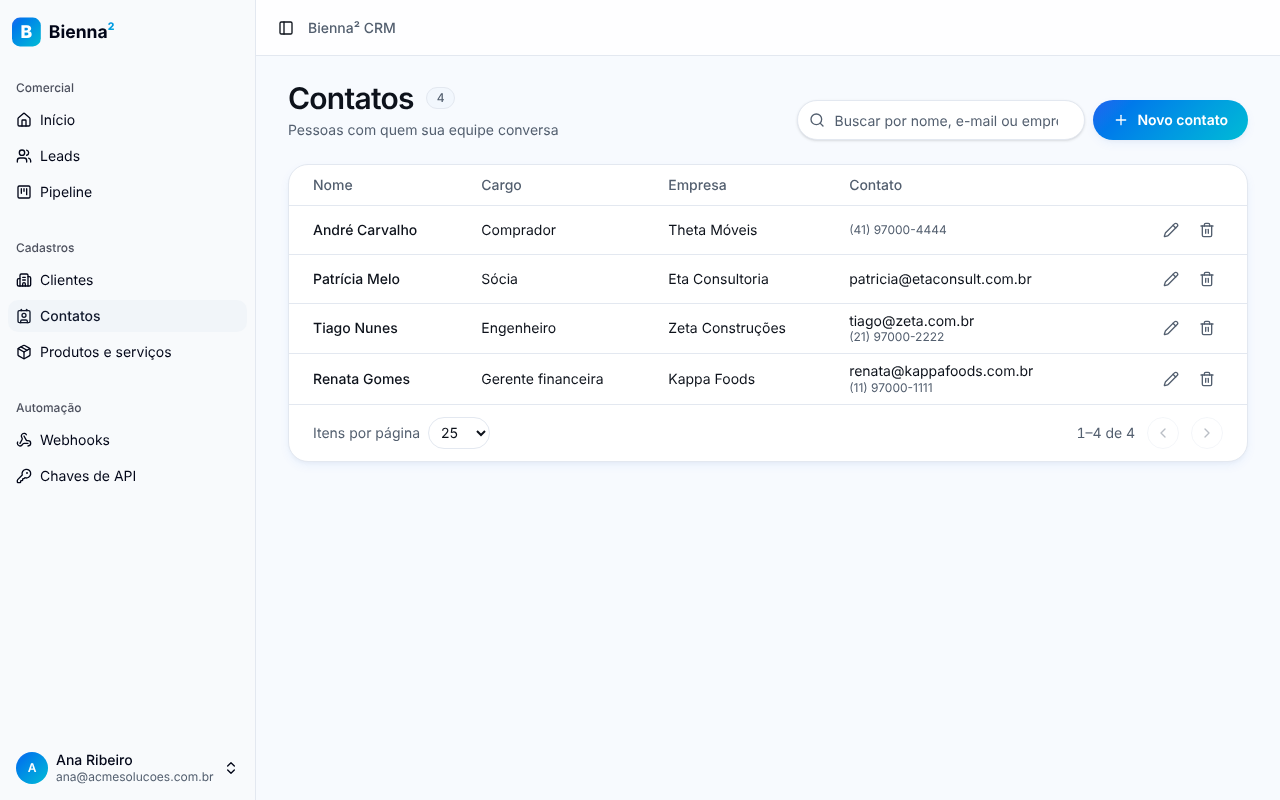Click the Novo contato button
This screenshot has height=800, width=1280.
coord(1170,120)
